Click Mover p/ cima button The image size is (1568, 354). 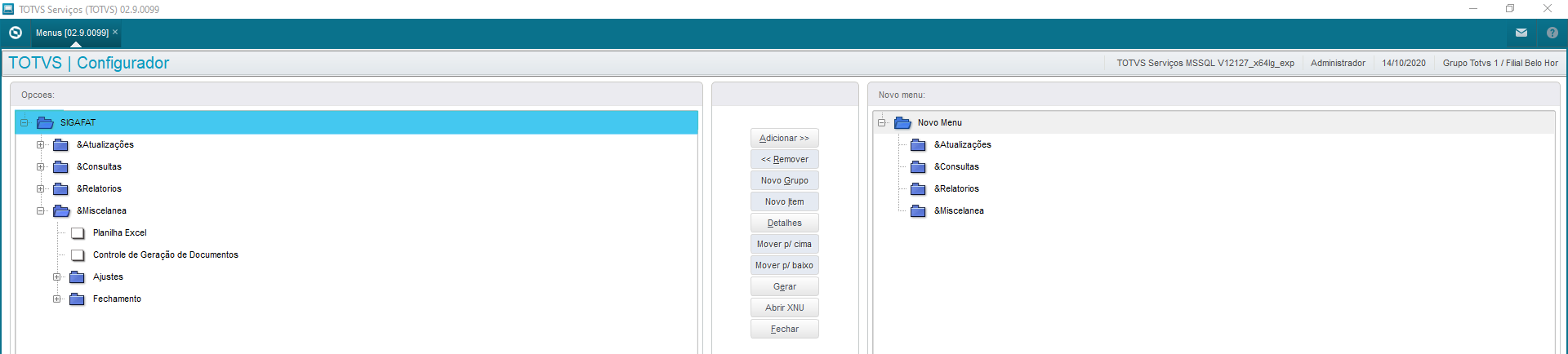tap(784, 244)
